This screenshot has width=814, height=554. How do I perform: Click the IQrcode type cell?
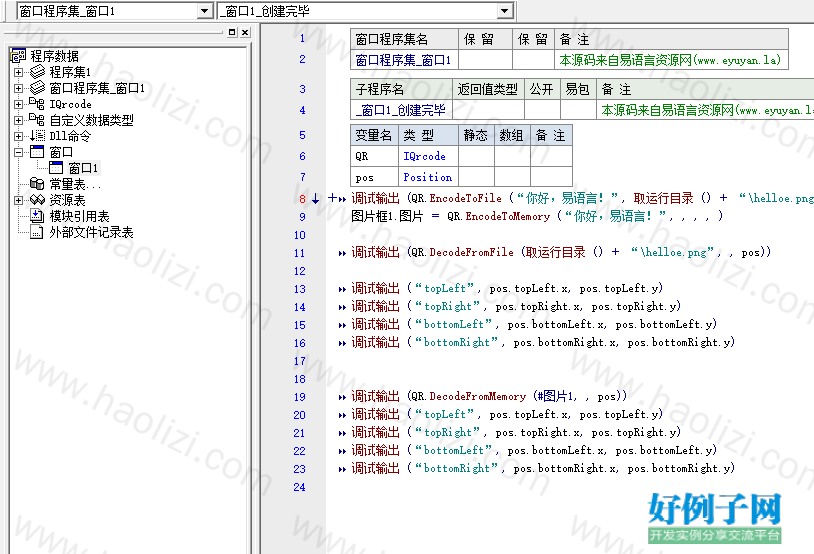pos(428,156)
